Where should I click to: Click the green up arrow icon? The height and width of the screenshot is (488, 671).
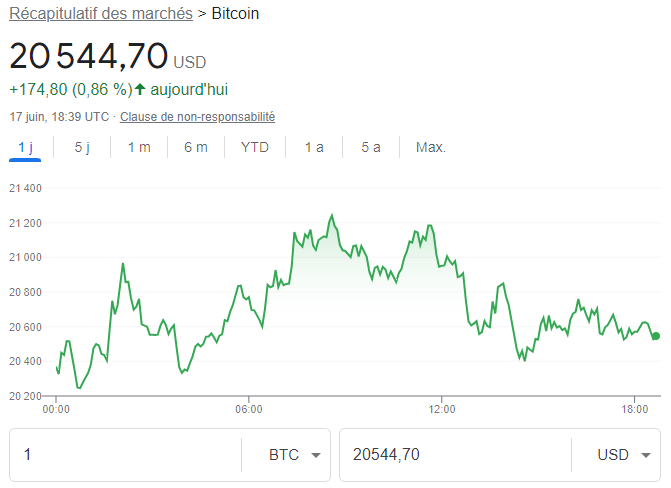click(x=140, y=89)
